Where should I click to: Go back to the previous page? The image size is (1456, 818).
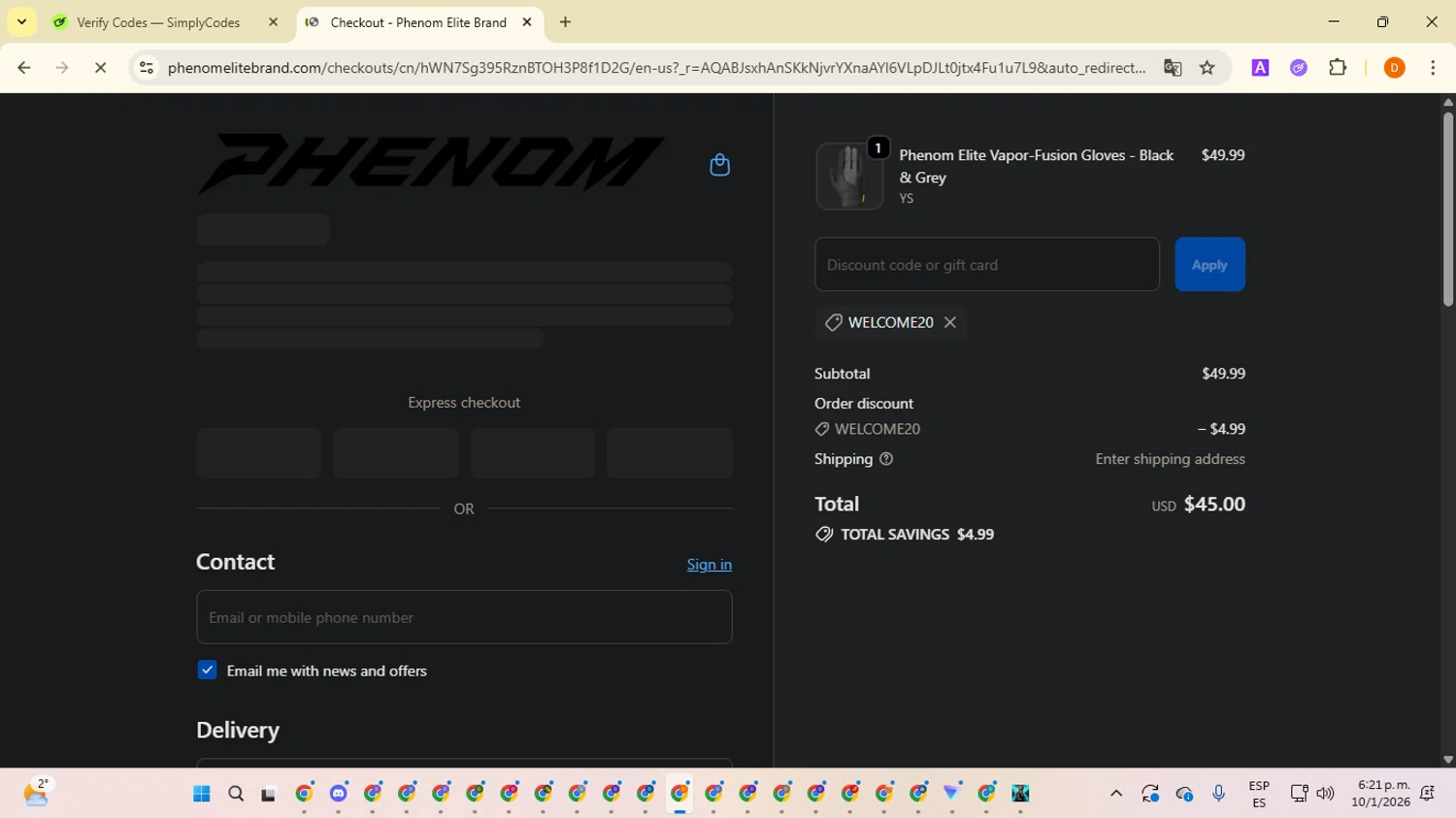coord(24,68)
